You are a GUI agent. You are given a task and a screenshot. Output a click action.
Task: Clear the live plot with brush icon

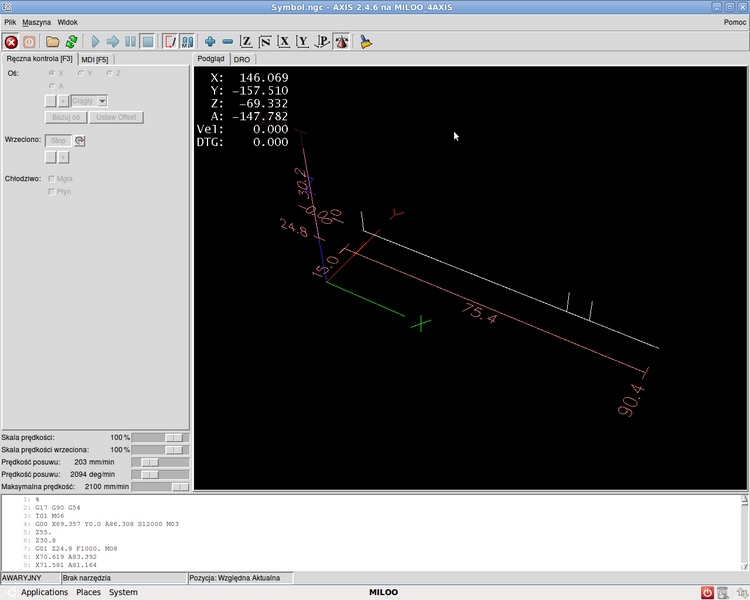[x=366, y=42]
